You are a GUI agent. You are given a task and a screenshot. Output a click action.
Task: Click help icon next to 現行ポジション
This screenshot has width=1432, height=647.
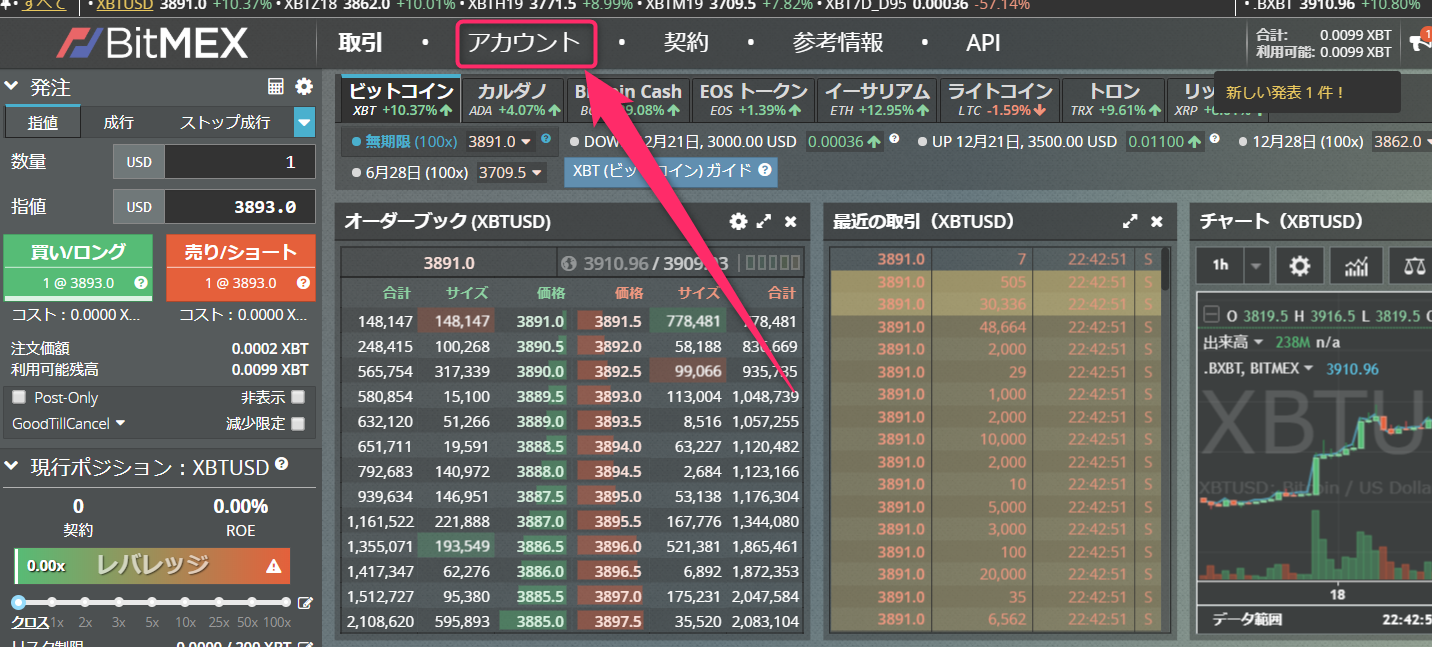click(x=282, y=465)
